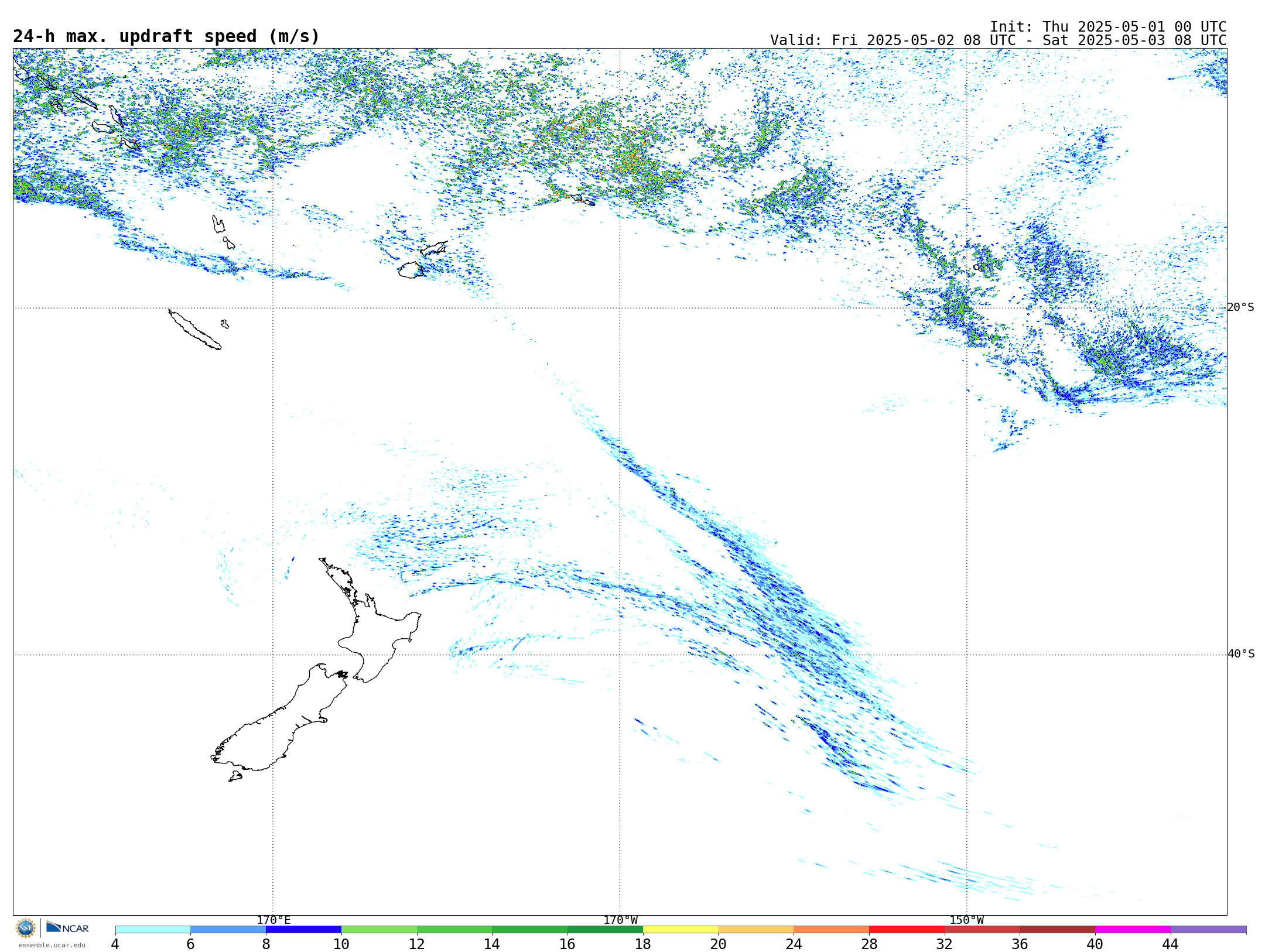
Task: Click the colorbar tick label "4"
Action: tap(115, 944)
